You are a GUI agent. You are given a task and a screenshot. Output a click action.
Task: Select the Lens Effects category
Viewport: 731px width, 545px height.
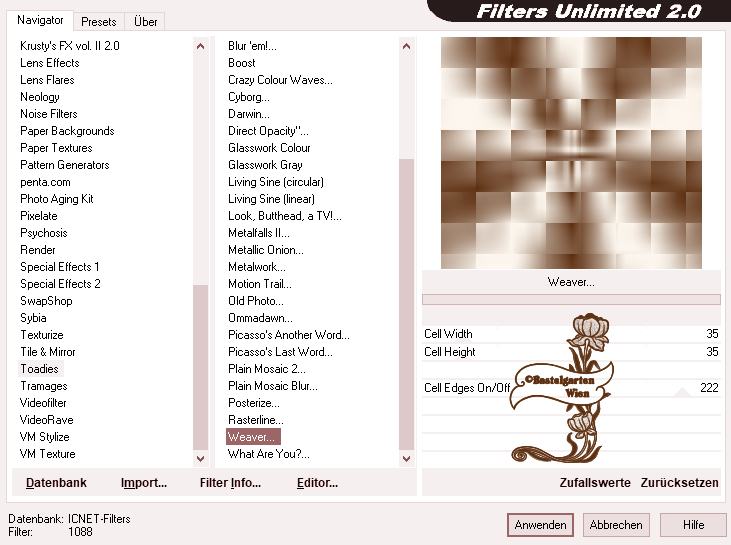[50, 63]
